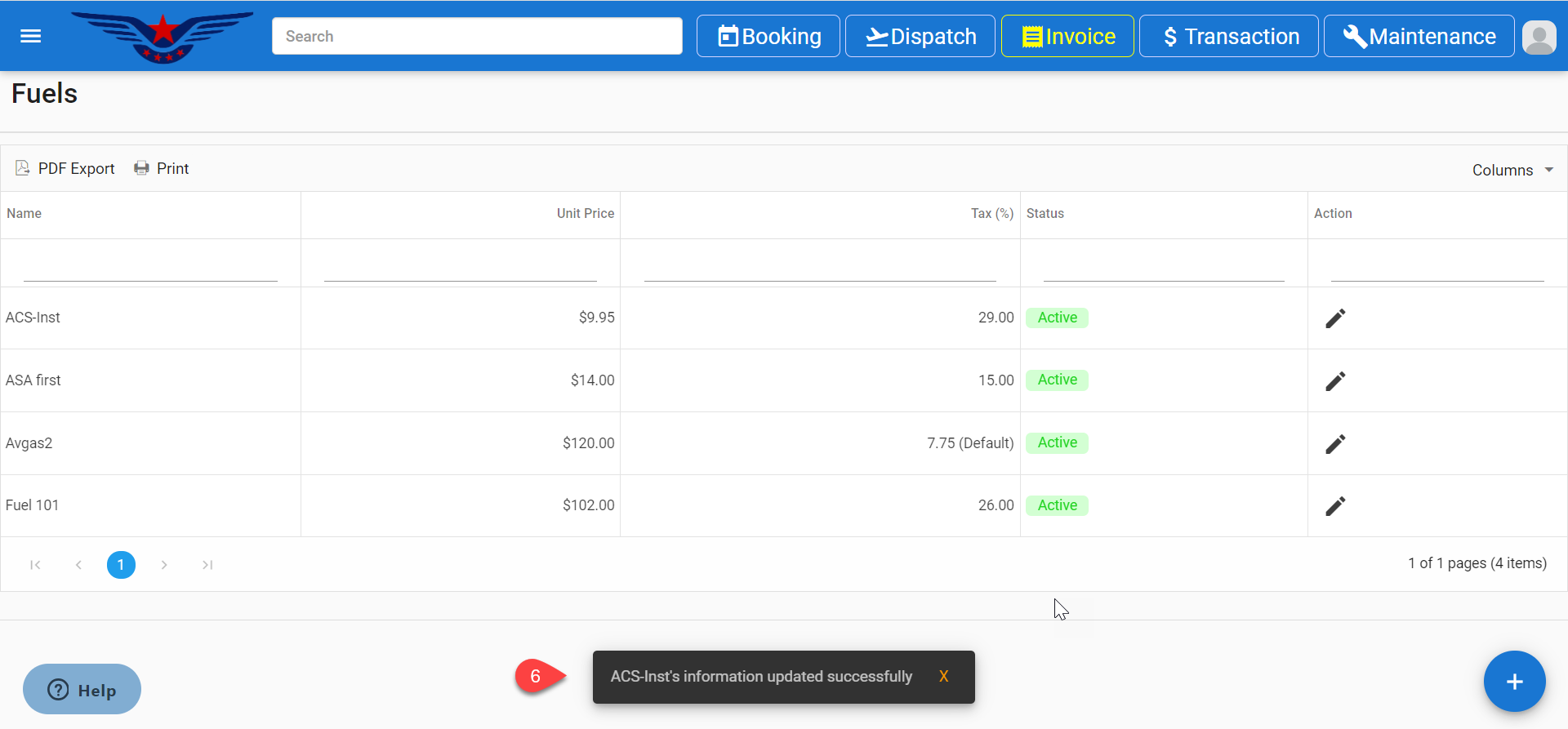
Task: Edit the ASA first fuel entry
Action: (x=1335, y=381)
